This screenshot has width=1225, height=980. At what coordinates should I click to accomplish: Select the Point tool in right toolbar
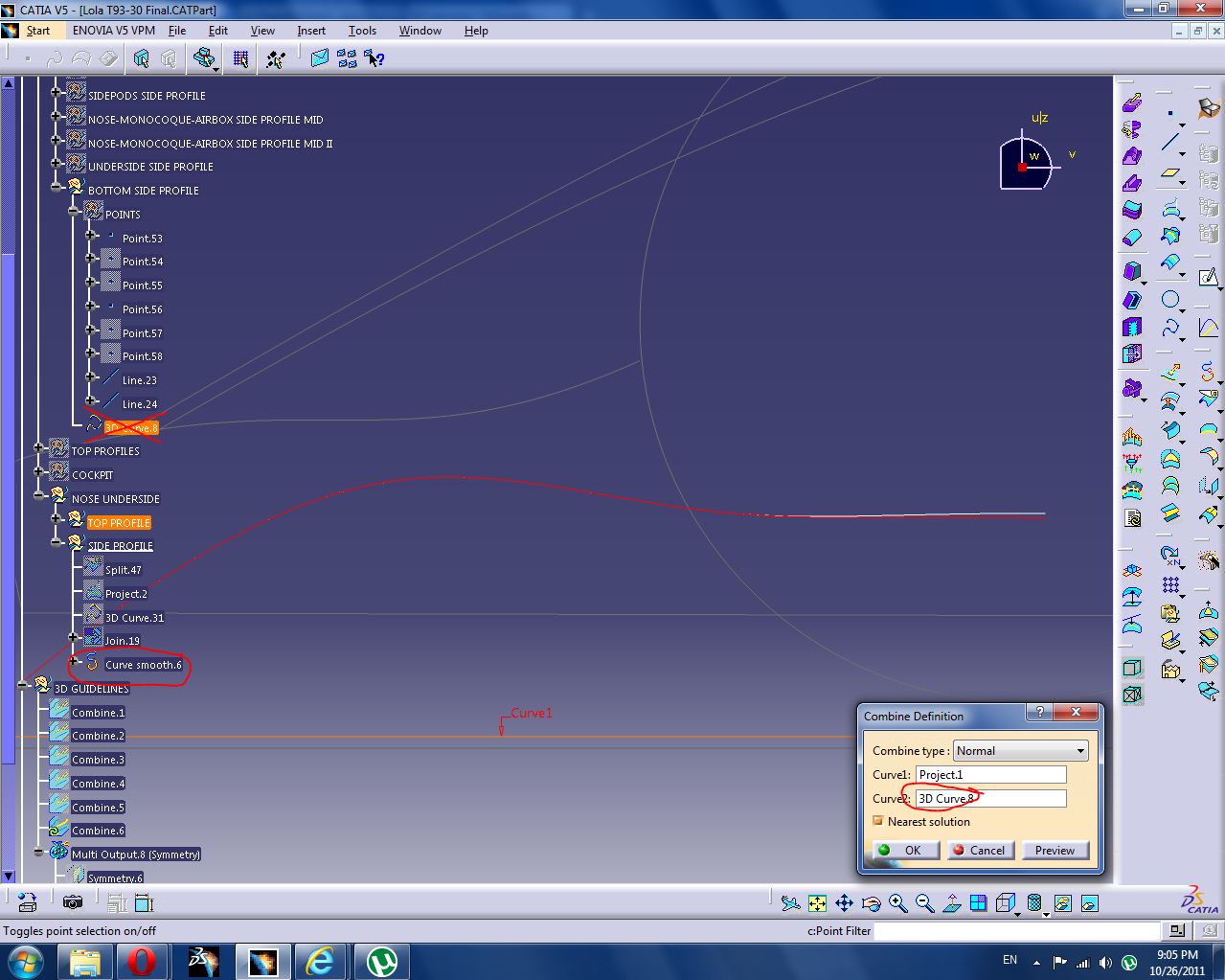(x=1169, y=113)
